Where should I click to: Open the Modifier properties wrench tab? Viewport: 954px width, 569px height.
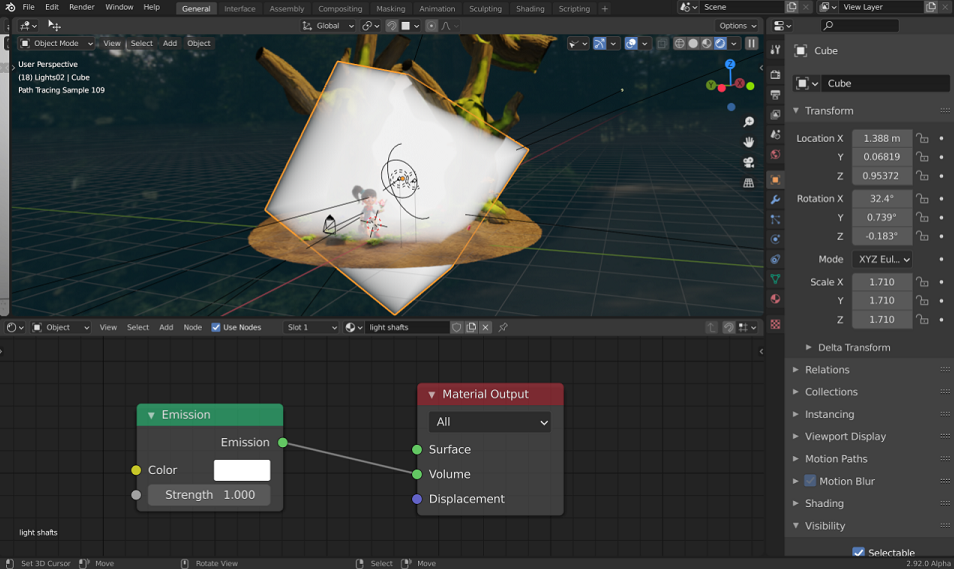[x=775, y=199]
